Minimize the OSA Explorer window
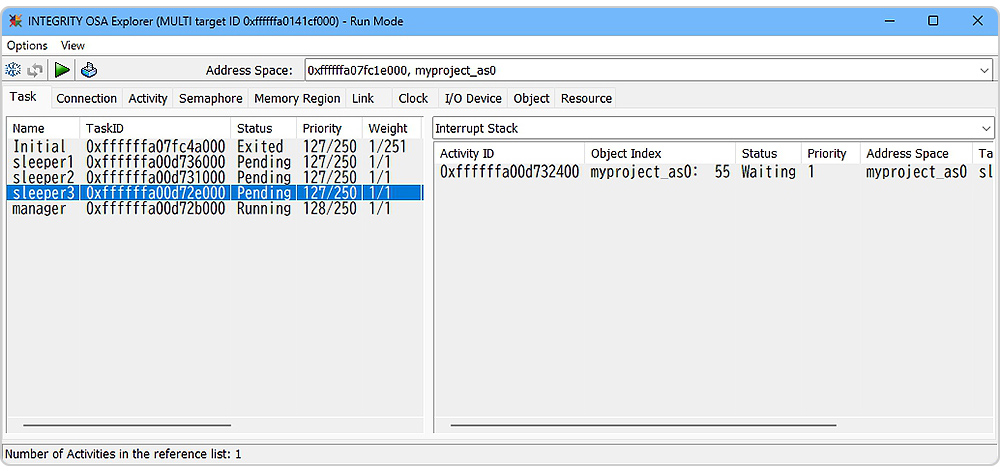1000x471 pixels. point(890,21)
